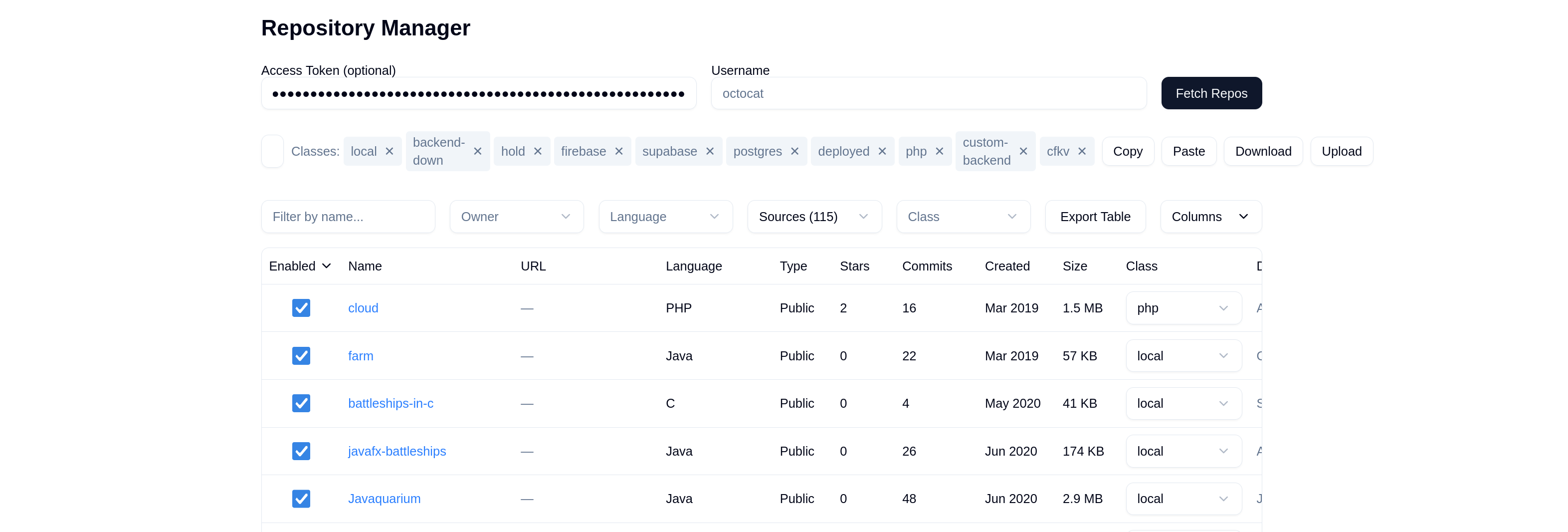This screenshot has height=532, width=1568.
Task: Delete the 'hold' class tag
Action: click(x=538, y=151)
